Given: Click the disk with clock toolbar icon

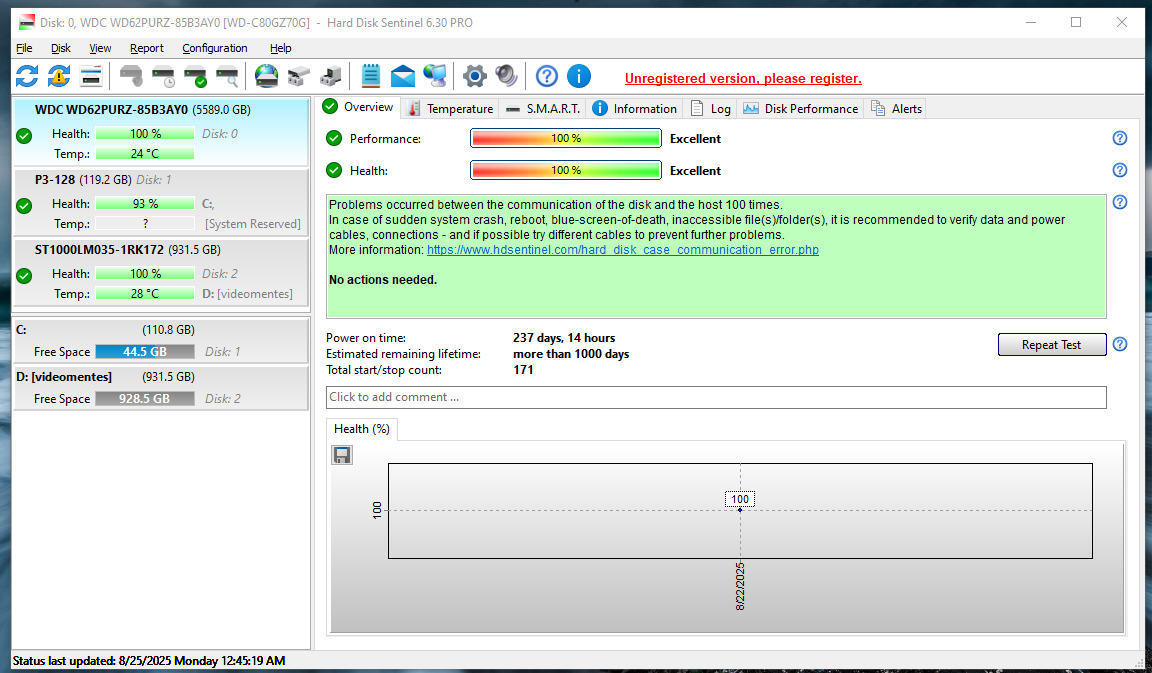Looking at the screenshot, I should pos(163,76).
